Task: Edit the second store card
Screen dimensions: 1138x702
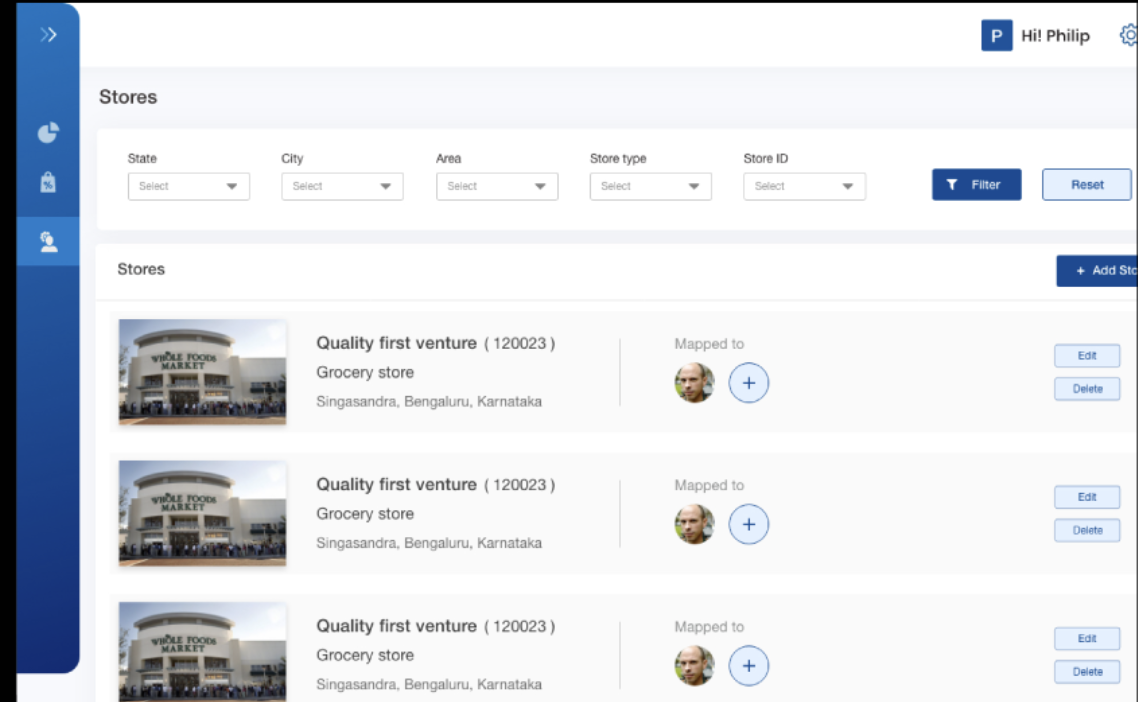Action: tap(1086, 497)
